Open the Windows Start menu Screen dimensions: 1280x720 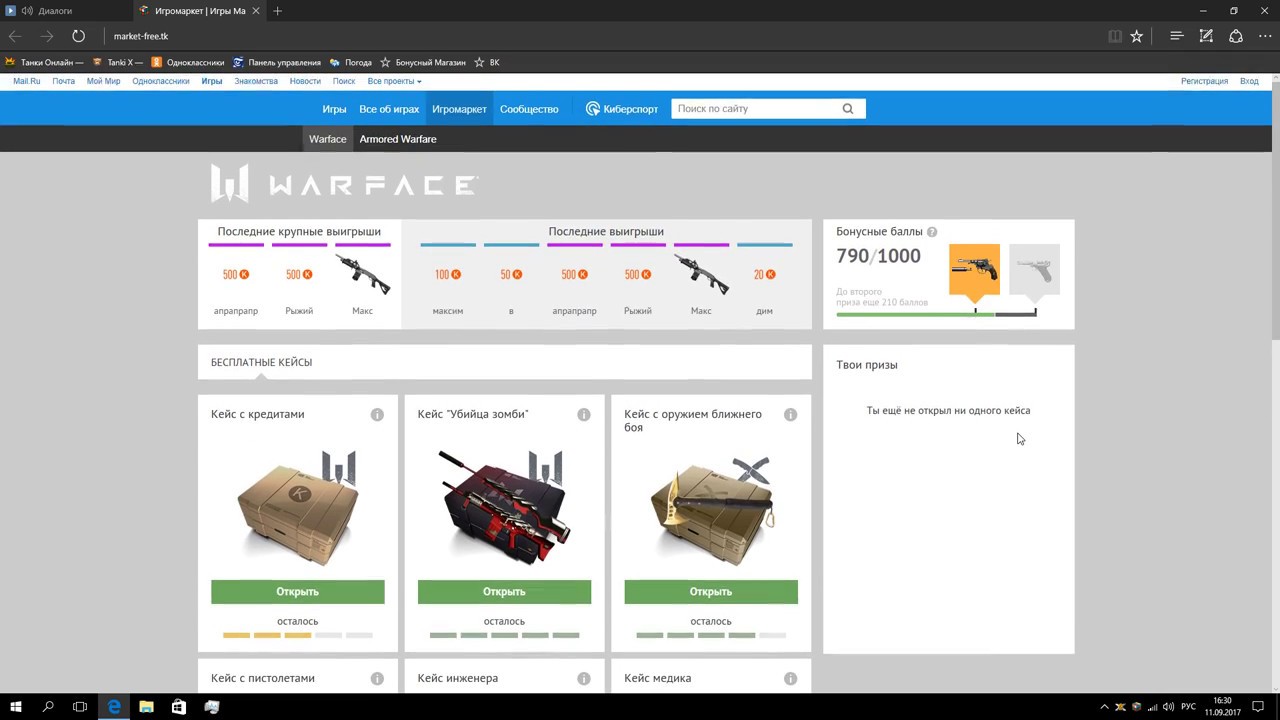tap(16, 707)
